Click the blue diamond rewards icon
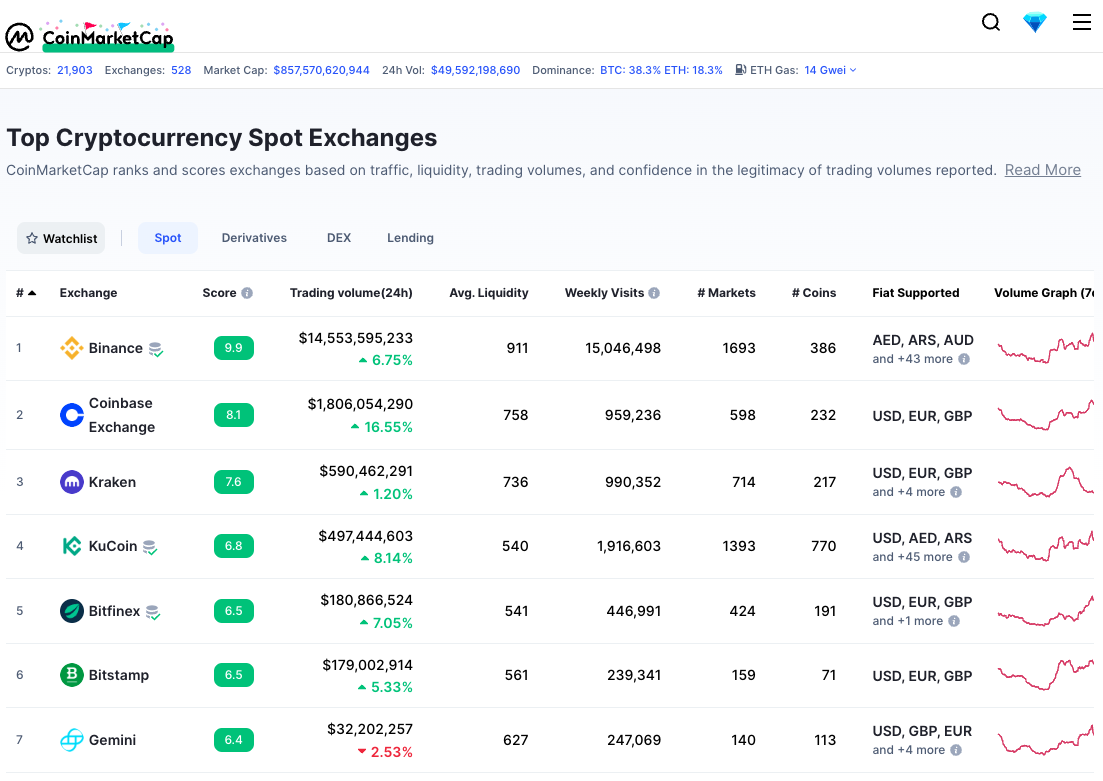Screen dimensions: 1103x781 pos(1035,22)
